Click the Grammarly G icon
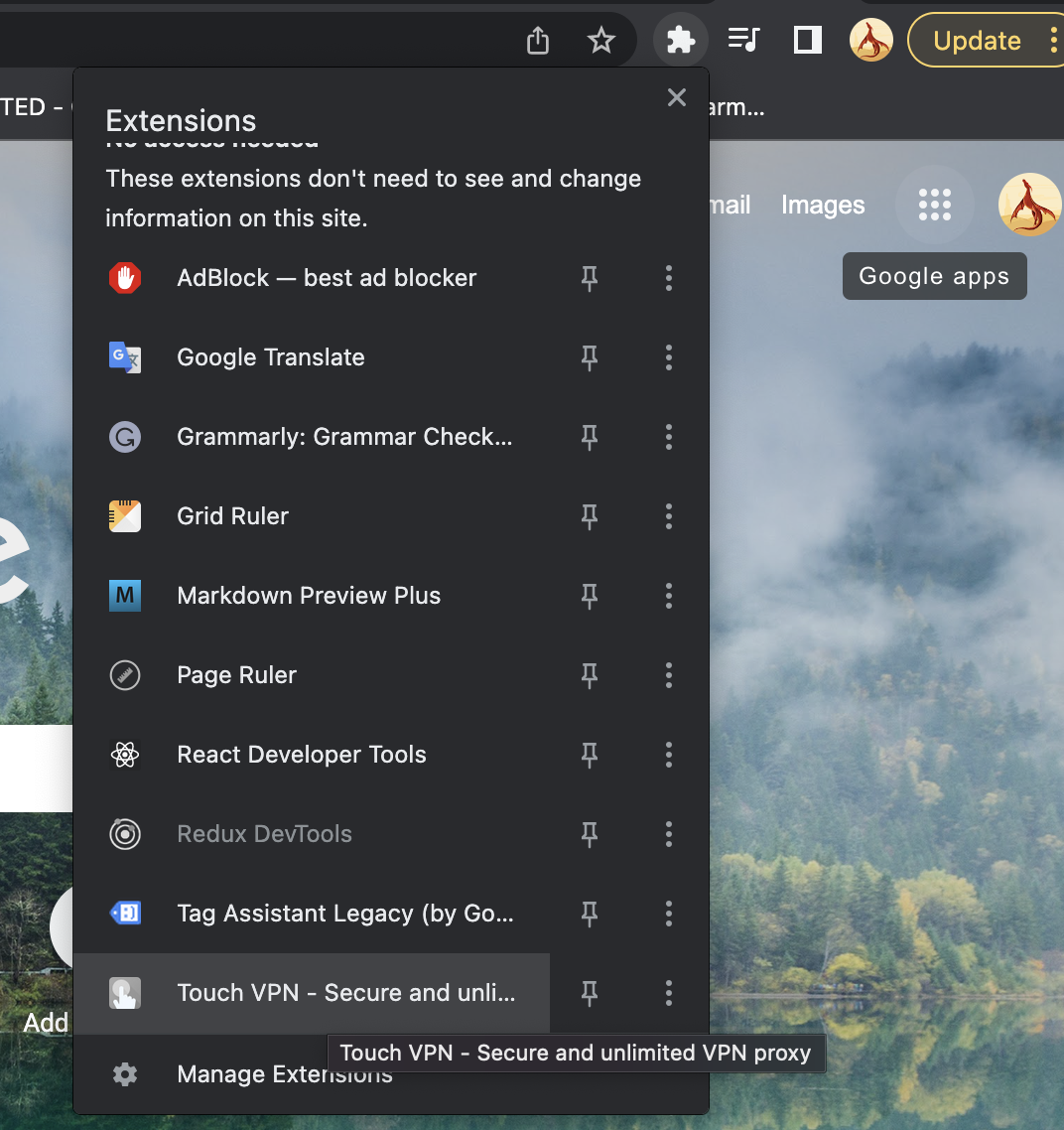The width and height of the screenshot is (1064, 1130). tap(125, 437)
